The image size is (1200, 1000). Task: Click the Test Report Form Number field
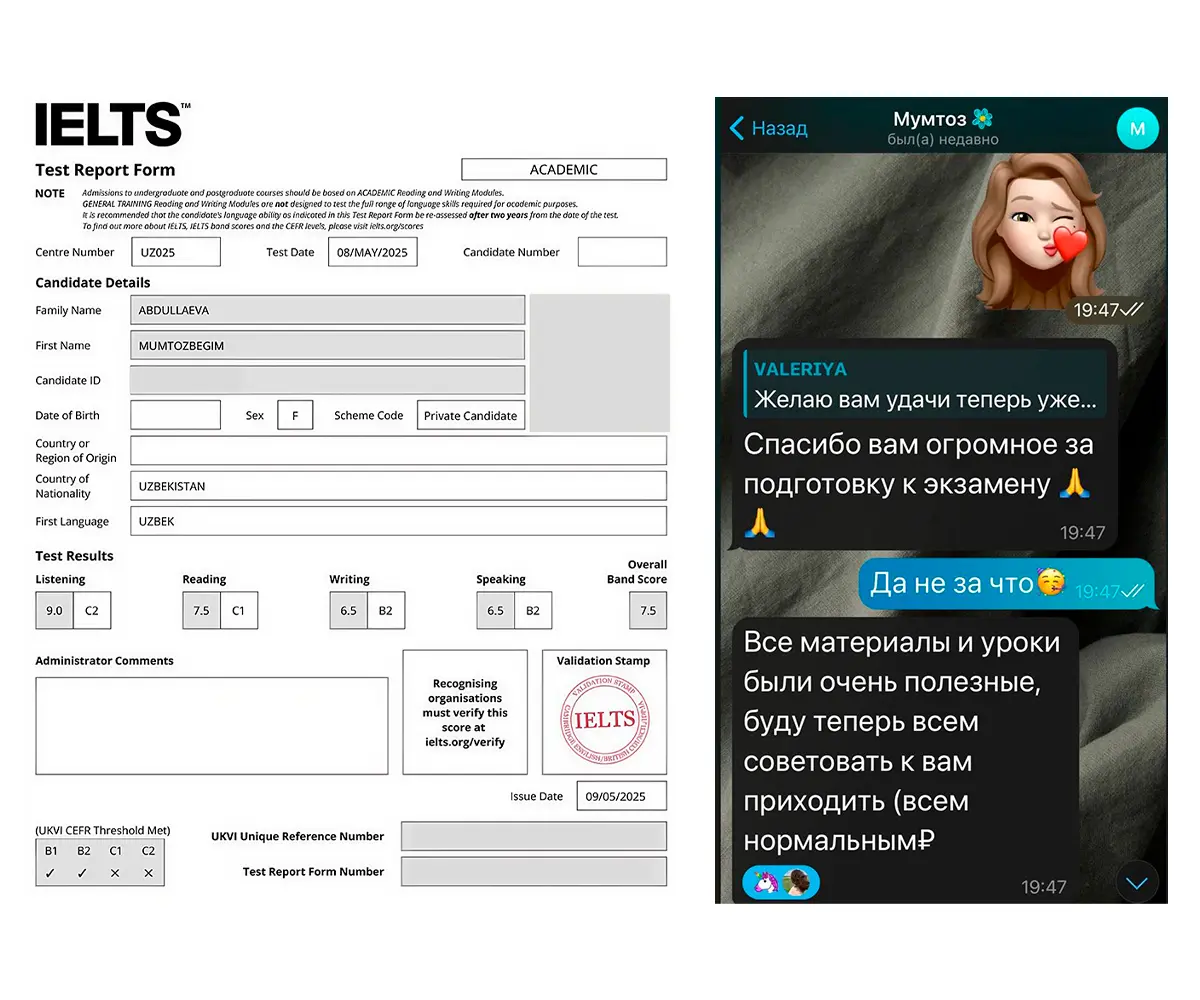click(534, 871)
